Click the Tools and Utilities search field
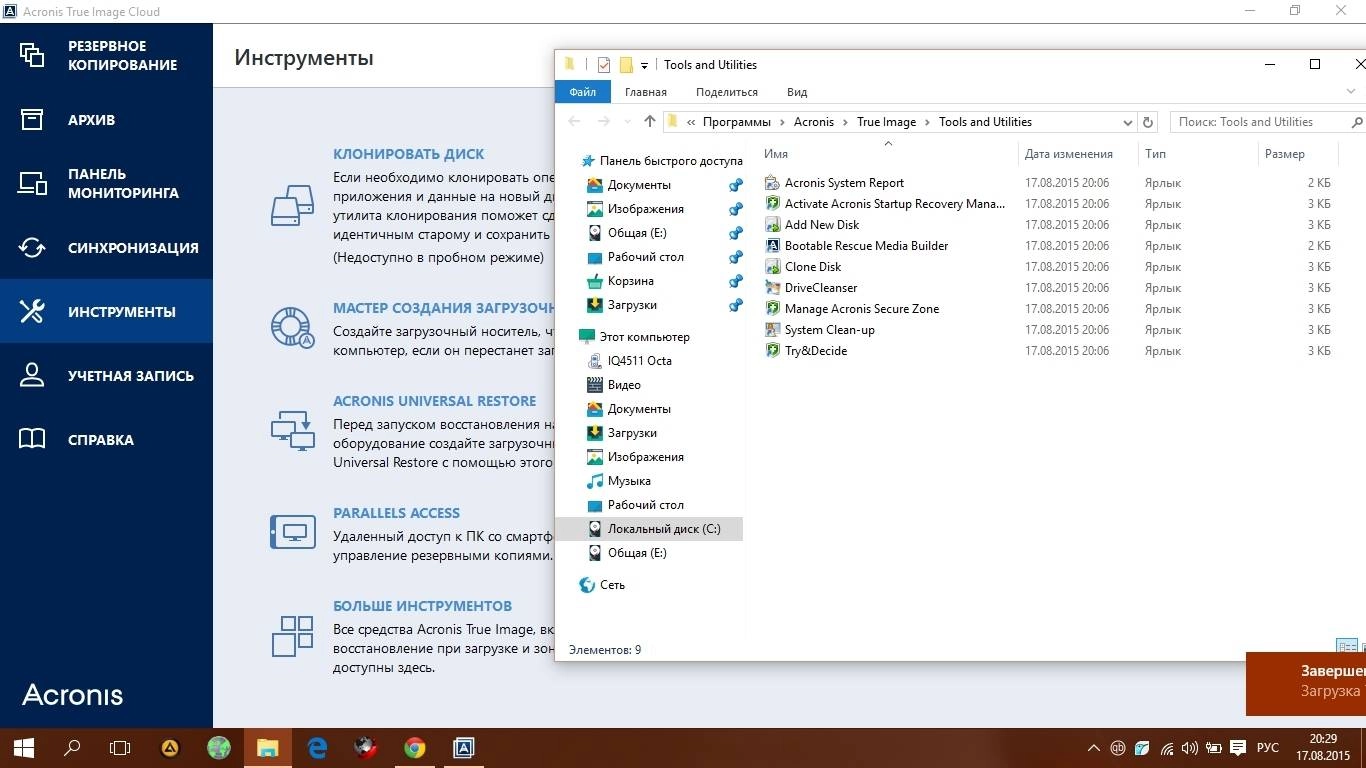Screen dimensions: 1366x768 (1267, 122)
